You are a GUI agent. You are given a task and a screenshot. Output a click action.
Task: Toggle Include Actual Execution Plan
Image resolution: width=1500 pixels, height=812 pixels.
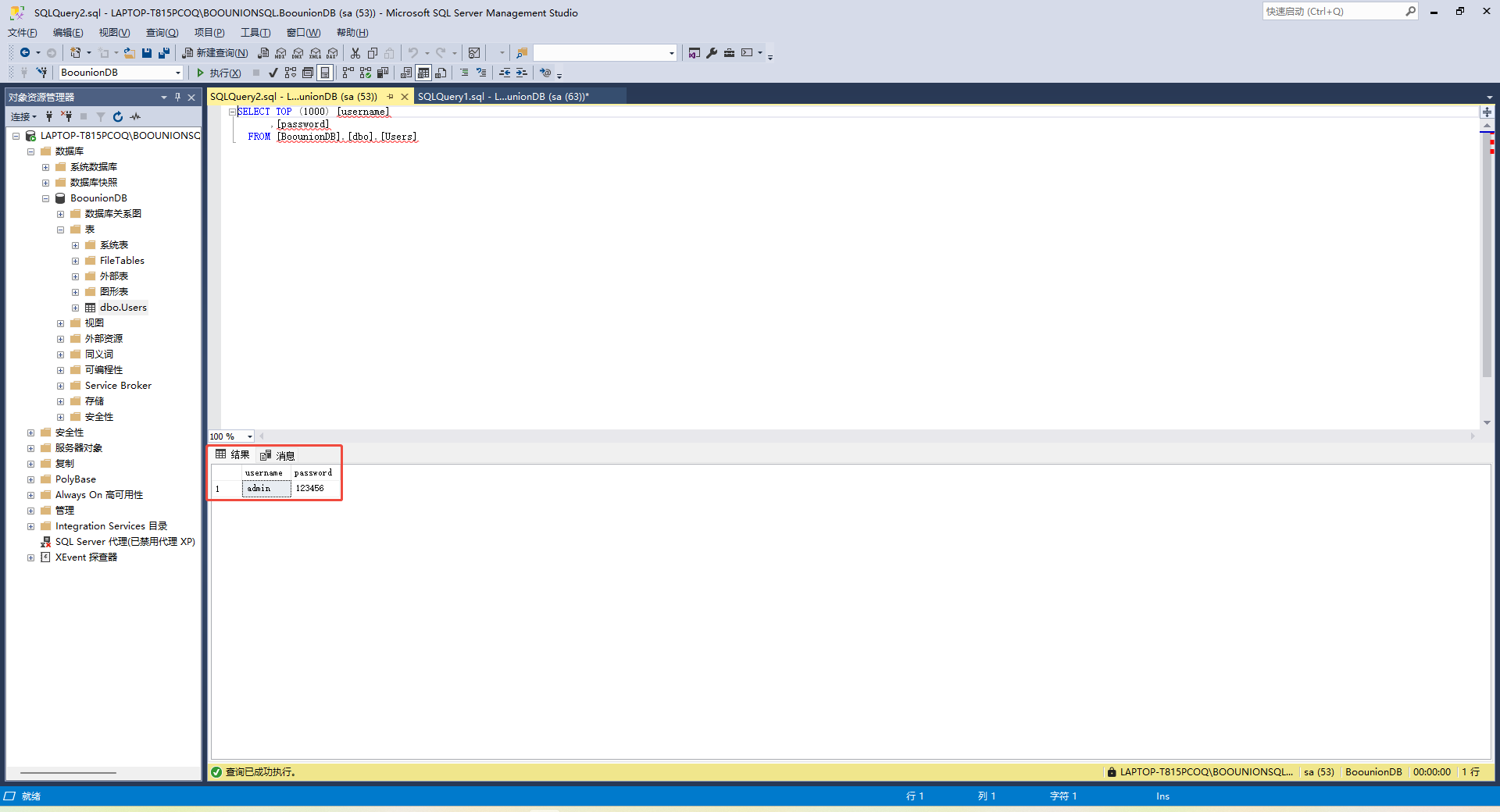[348, 73]
